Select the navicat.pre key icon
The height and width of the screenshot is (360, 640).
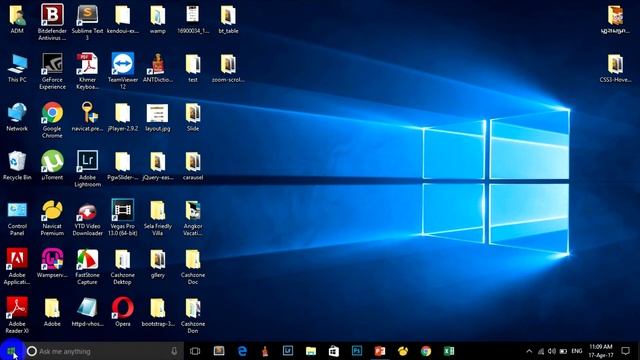click(x=87, y=117)
